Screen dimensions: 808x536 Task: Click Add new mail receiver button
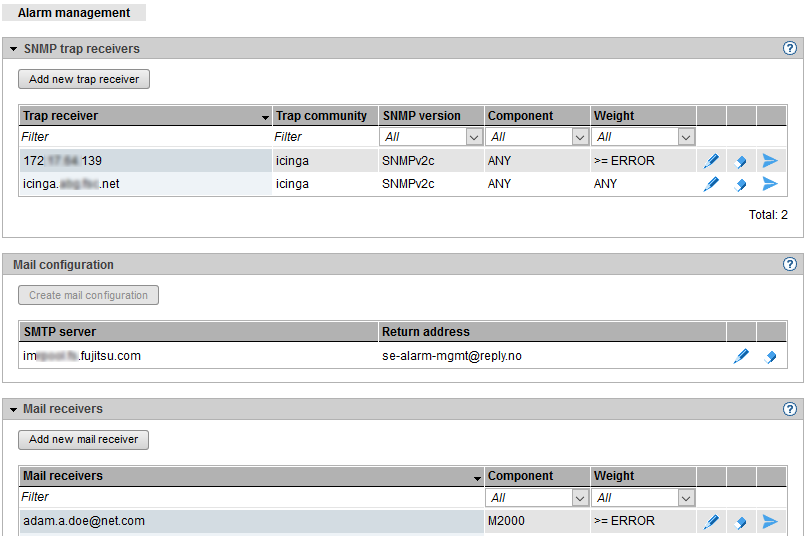pos(84,439)
